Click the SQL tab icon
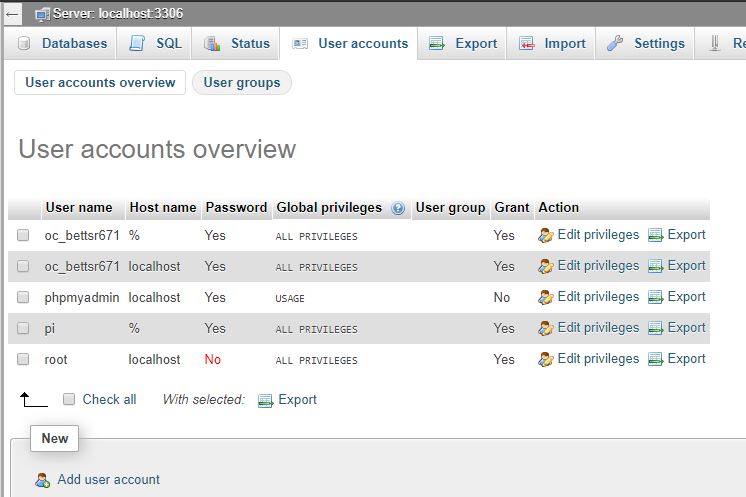Image resolution: width=746 pixels, height=497 pixels. click(137, 43)
